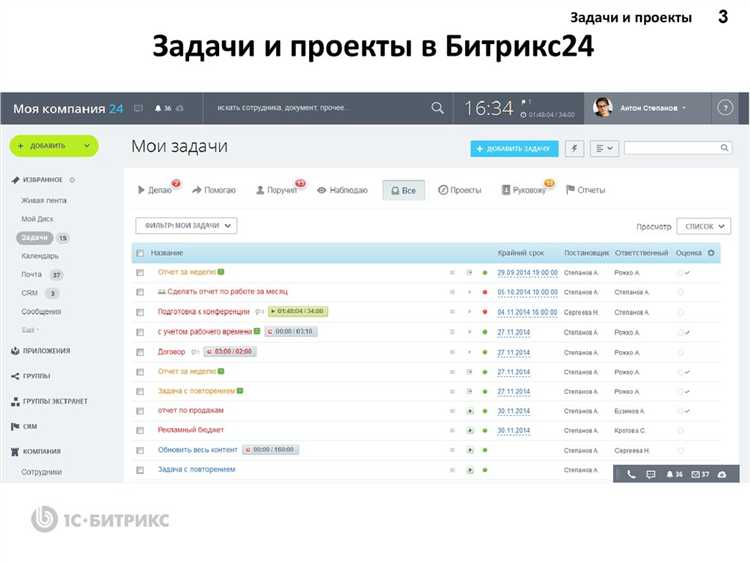Open 'Почта' in sidebar
The width and height of the screenshot is (750, 562).
[x=32, y=275]
